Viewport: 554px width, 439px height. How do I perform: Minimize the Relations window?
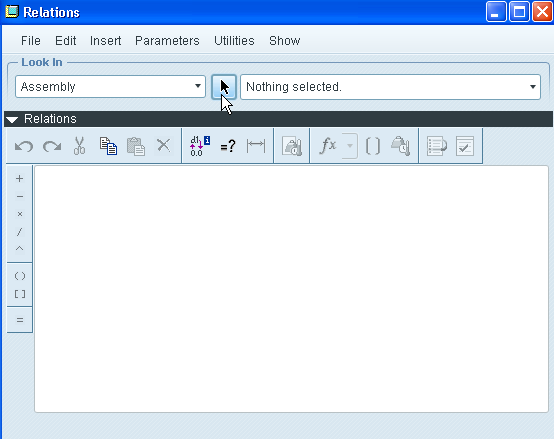click(496, 12)
